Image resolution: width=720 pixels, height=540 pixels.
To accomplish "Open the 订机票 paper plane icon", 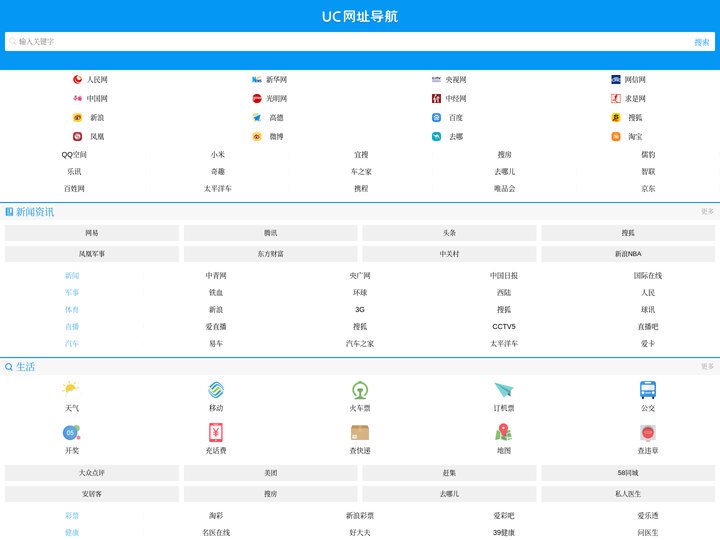I will 504,389.
